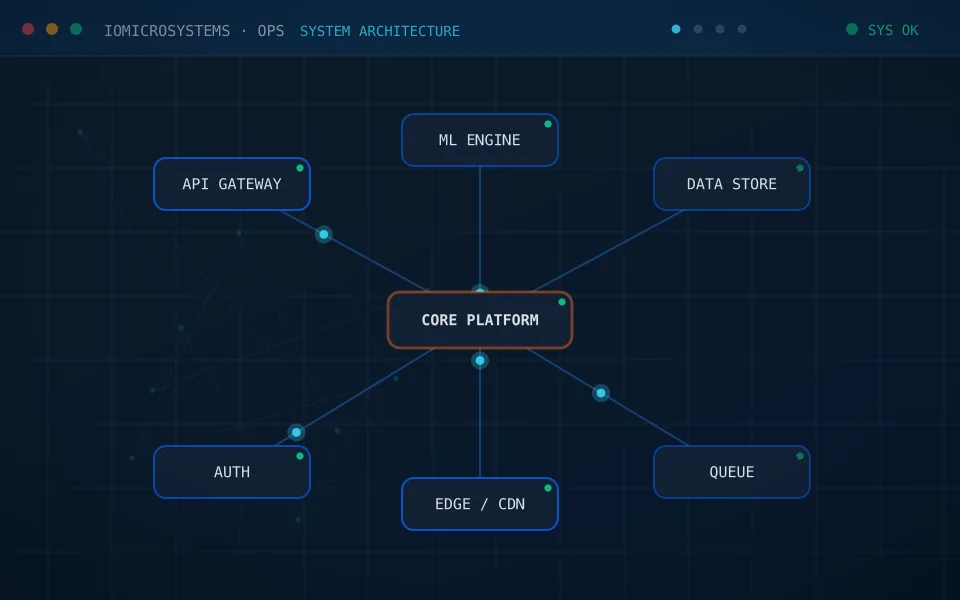Select the first active page dot

coord(676,29)
